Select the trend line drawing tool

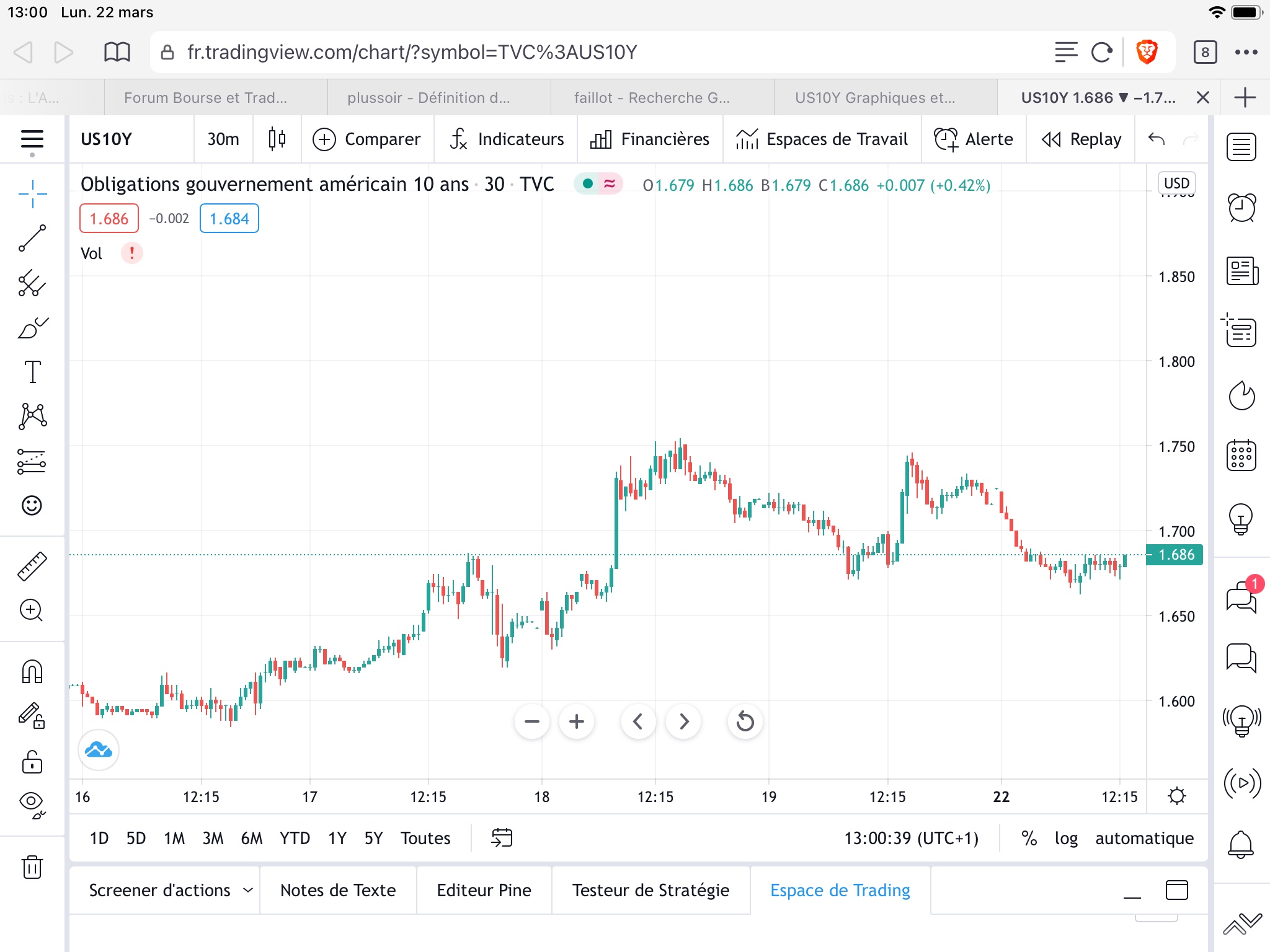(32, 239)
